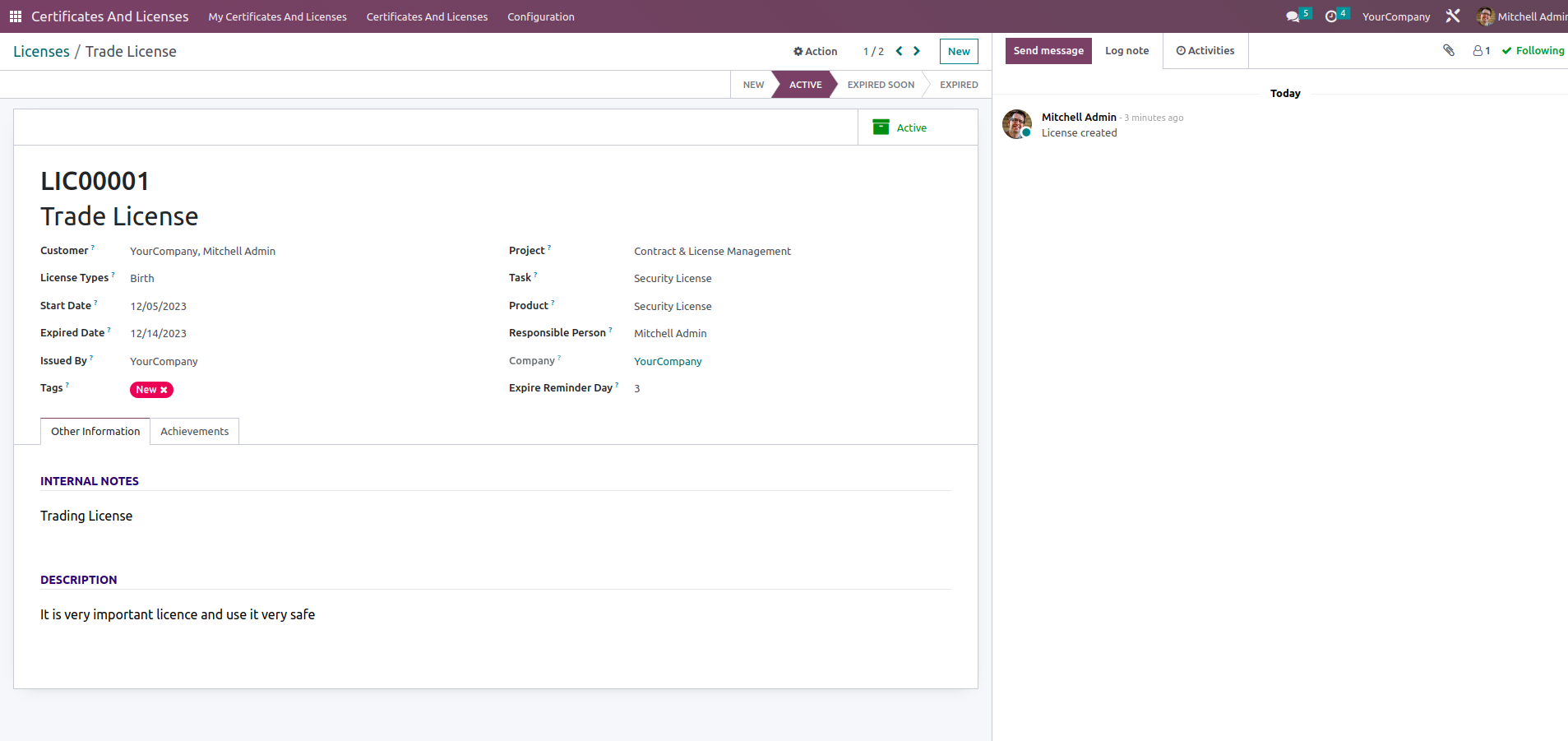Click Responsible Person field Mitchell Admin
1568x741 pixels.
click(x=670, y=334)
